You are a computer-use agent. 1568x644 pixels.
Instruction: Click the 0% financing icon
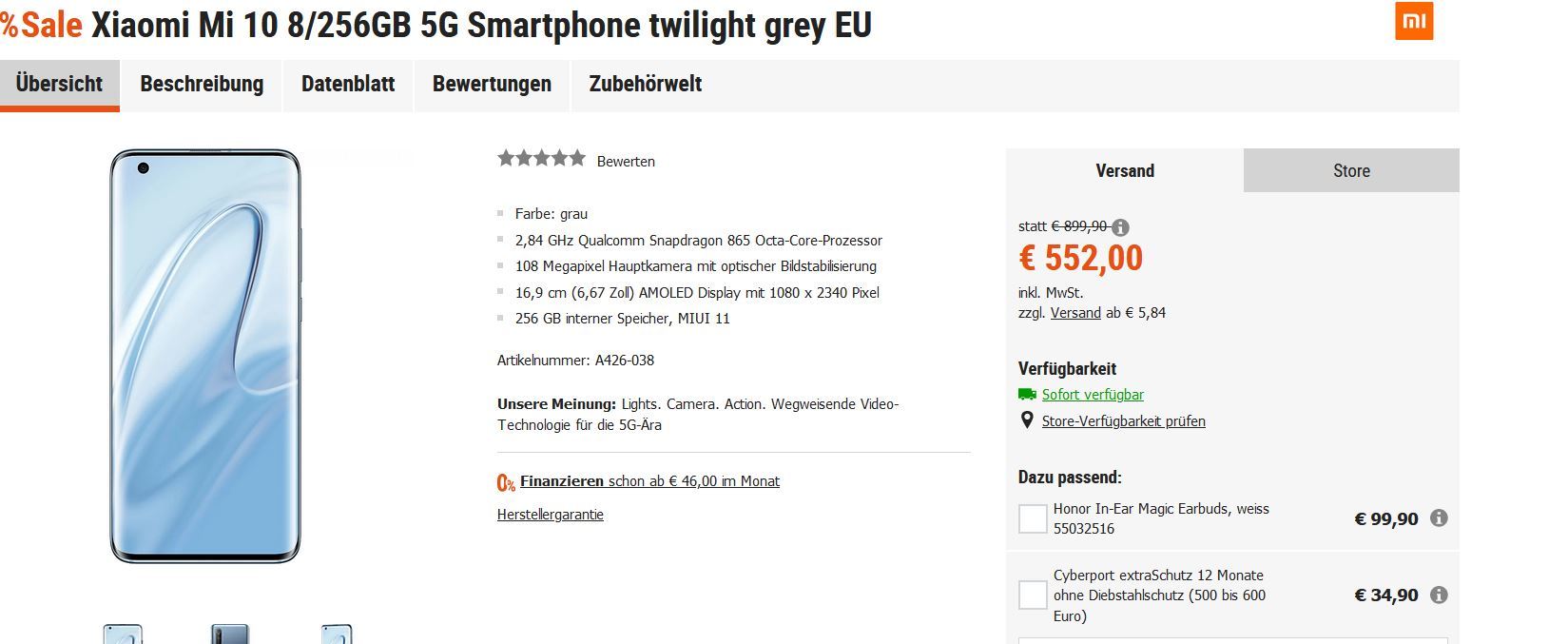[506, 482]
